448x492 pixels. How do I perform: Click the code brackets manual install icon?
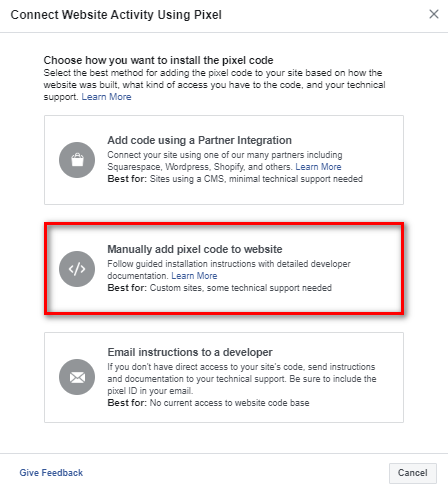pyautogui.click(x=77, y=269)
